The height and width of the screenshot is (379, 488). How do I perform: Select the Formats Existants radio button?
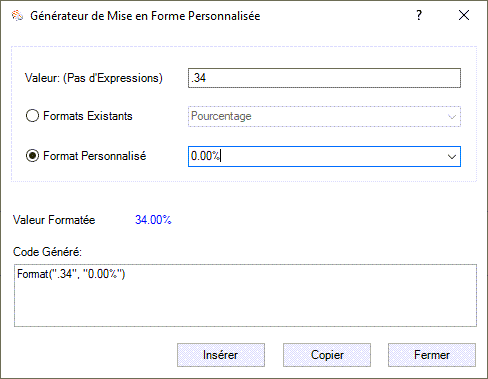tap(32, 116)
